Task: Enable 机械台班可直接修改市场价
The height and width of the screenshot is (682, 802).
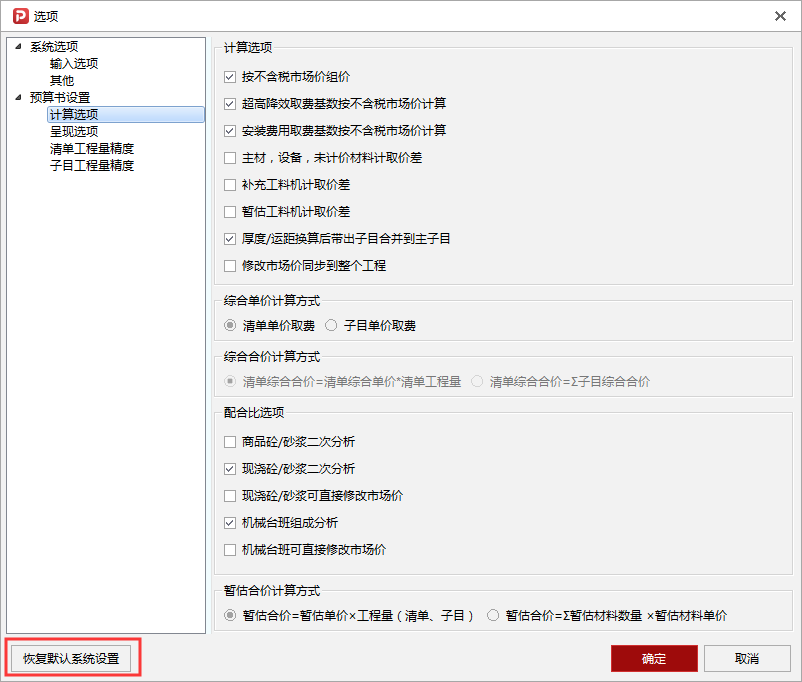Action: coord(227,549)
